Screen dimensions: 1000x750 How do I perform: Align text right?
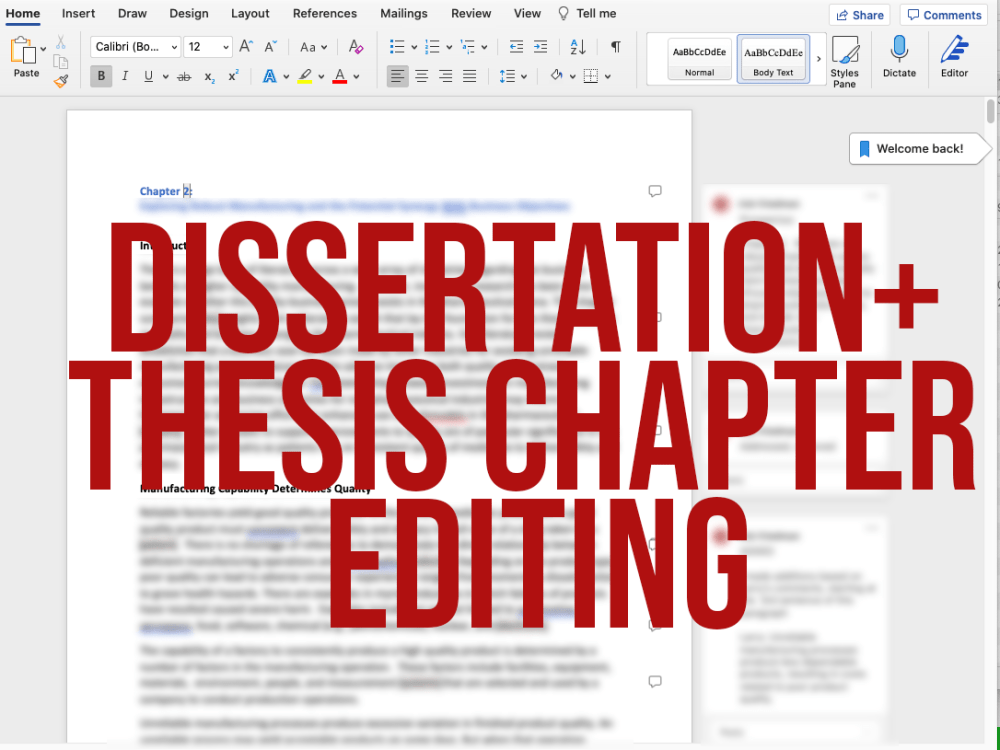(x=445, y=77)
